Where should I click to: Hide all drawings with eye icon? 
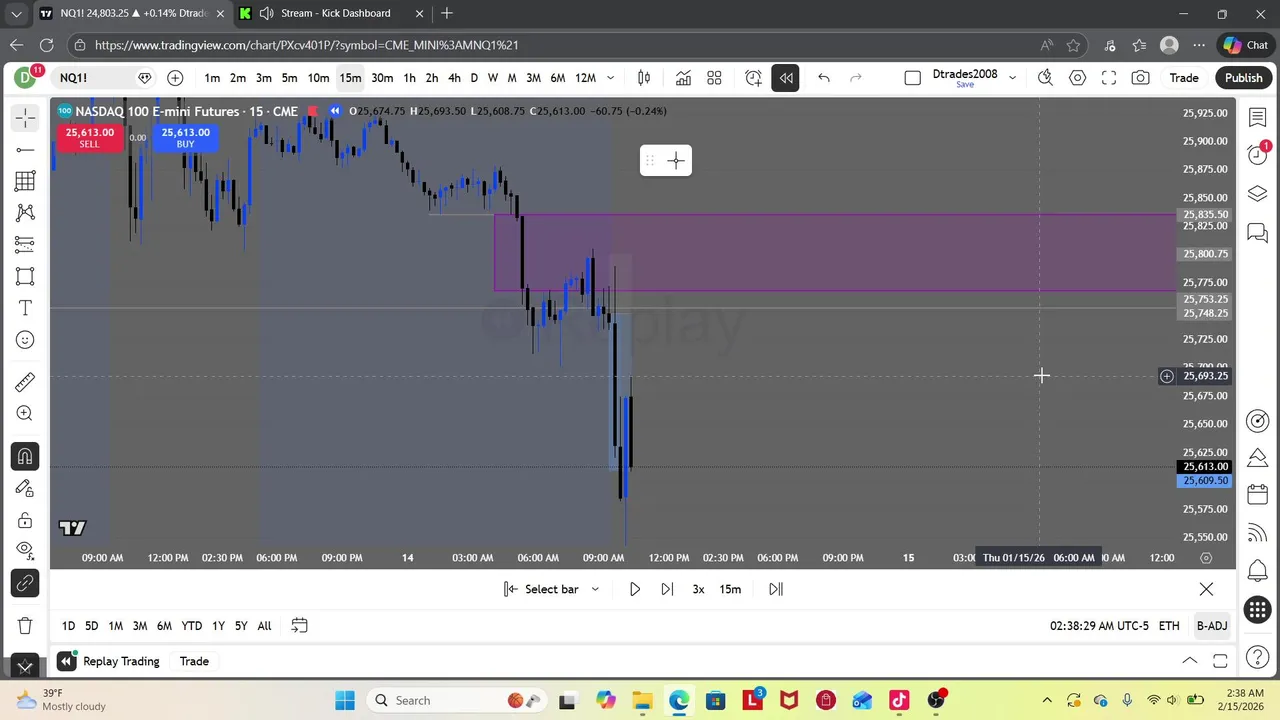click(25, 549)
